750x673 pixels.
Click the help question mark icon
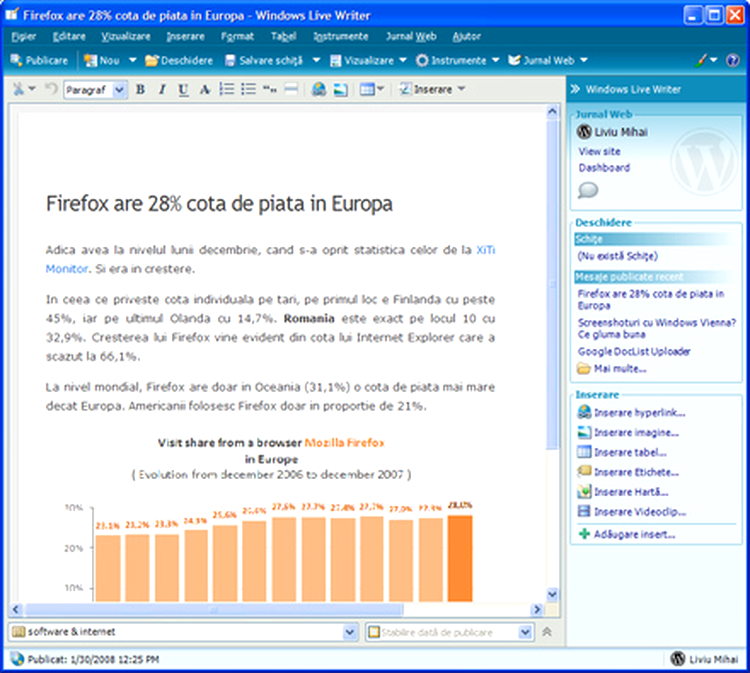(732, 60)
